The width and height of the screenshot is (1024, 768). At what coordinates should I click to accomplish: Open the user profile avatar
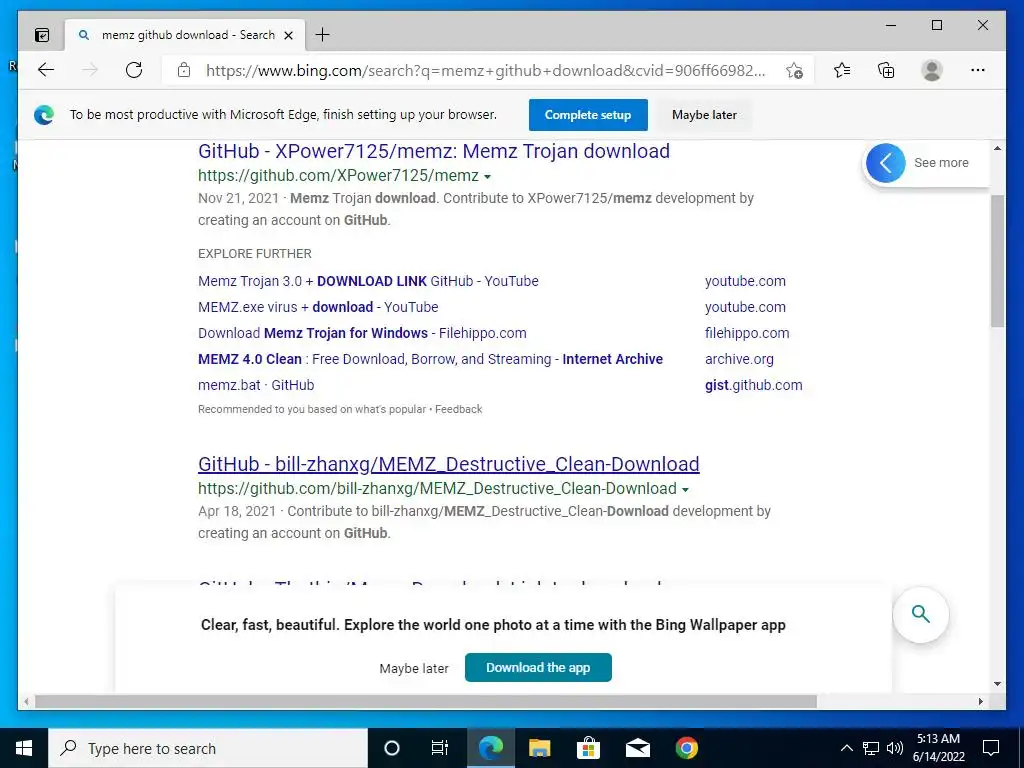[932, 70]
